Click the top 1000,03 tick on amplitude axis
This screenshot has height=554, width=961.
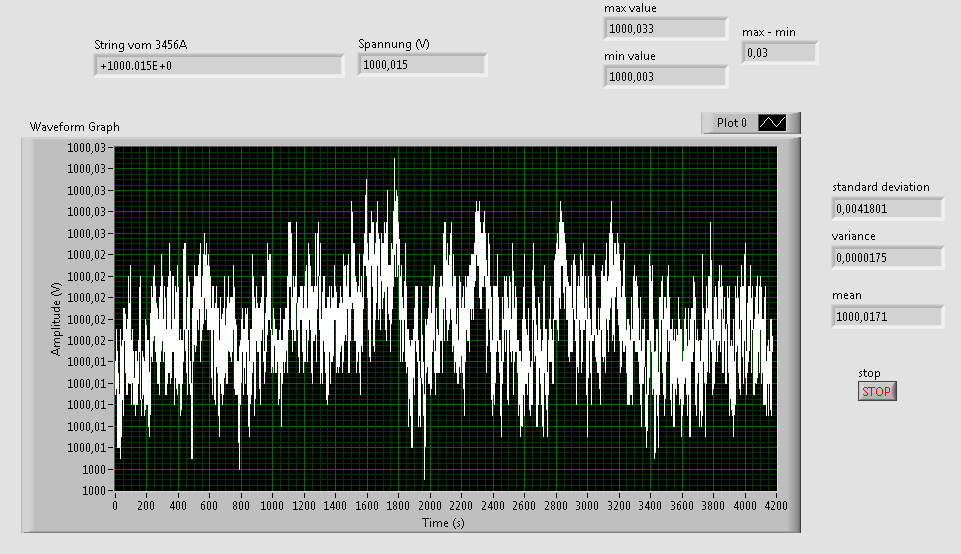coord(86,147)
